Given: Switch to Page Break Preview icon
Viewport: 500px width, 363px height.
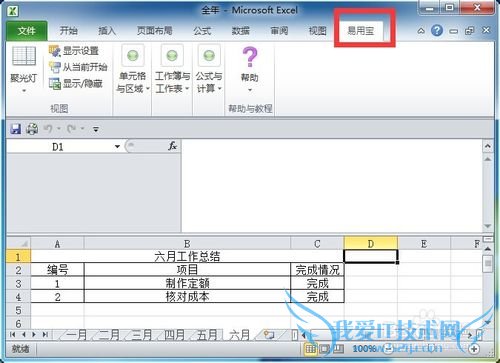Looking at the screenshot, I should coord(338,349).
